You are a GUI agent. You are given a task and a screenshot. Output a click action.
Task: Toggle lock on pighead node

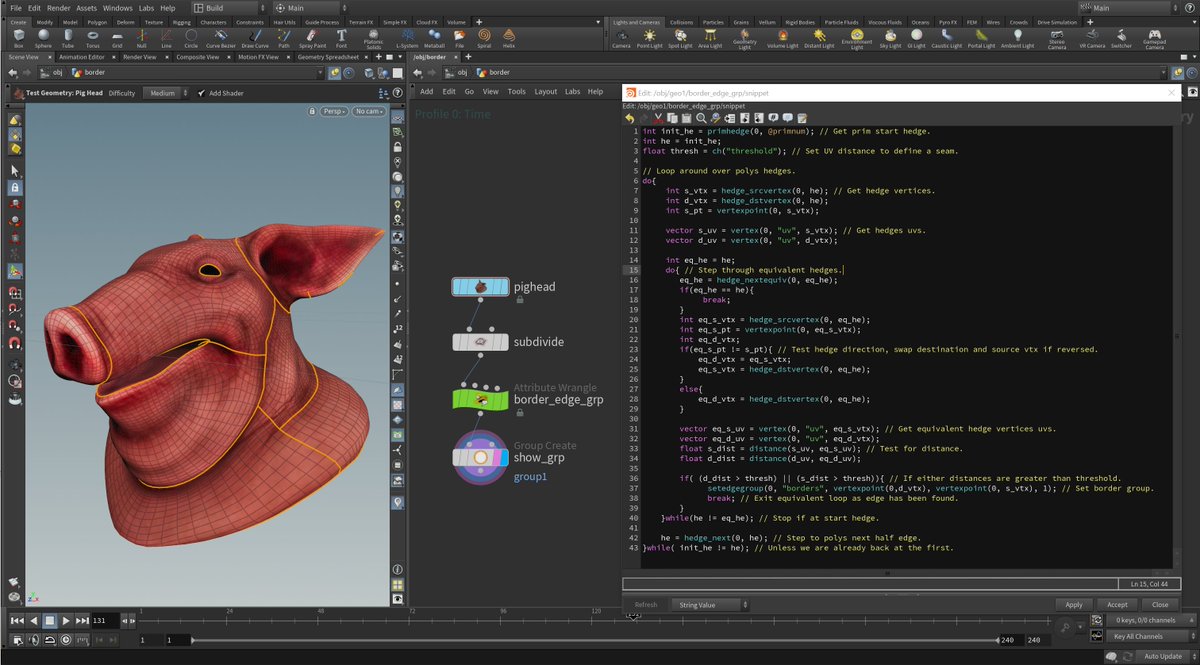point(520,299)
